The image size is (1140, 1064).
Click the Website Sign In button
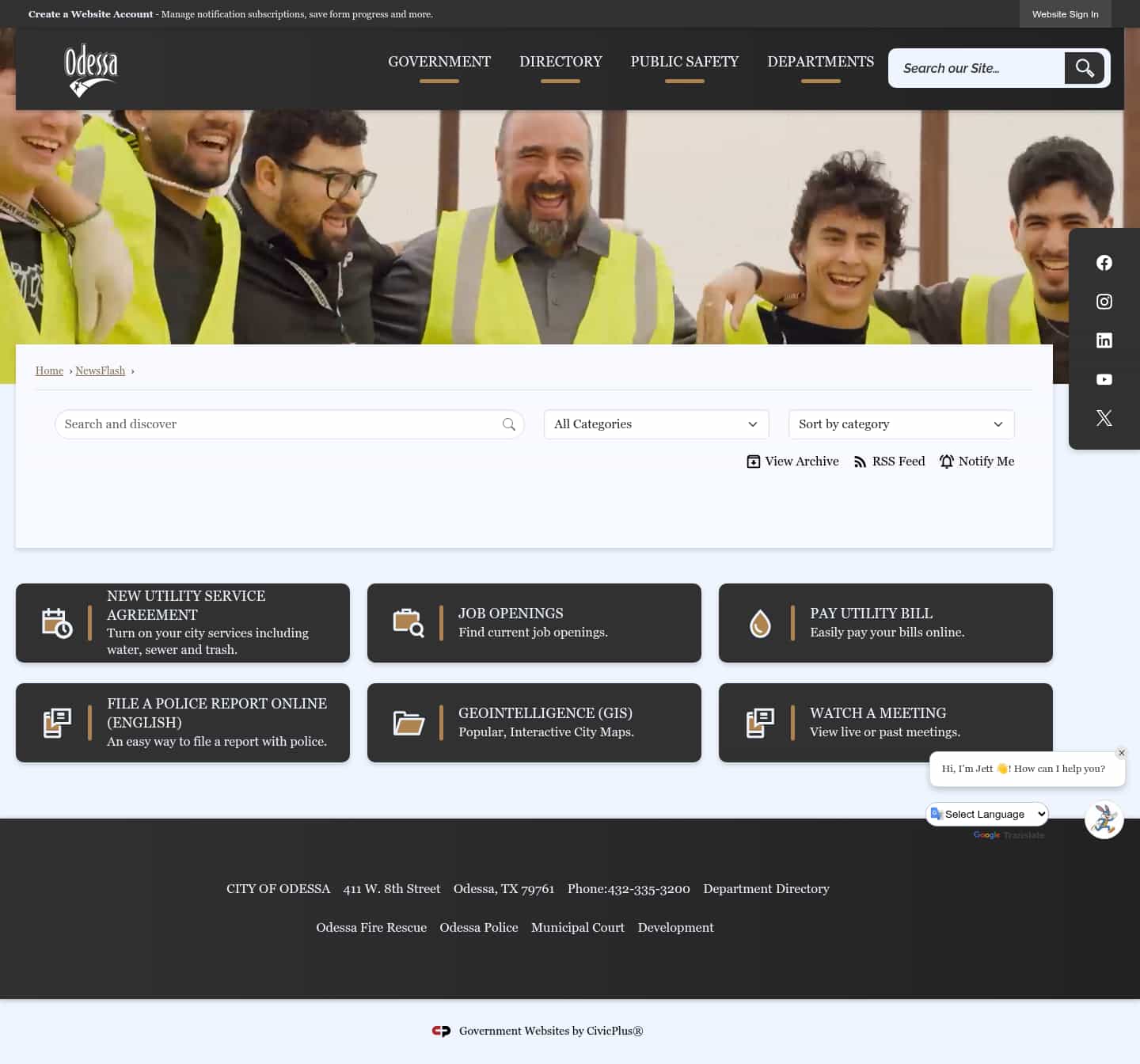pyautogui.click(x=1065, y=13)
